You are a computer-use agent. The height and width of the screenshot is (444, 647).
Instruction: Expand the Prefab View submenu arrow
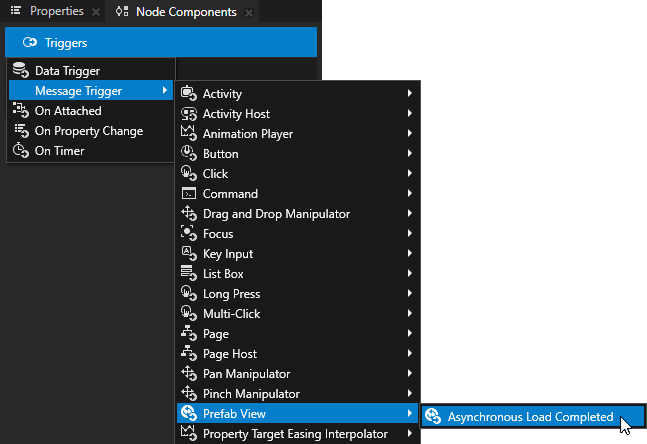click(x=409, y=413)
